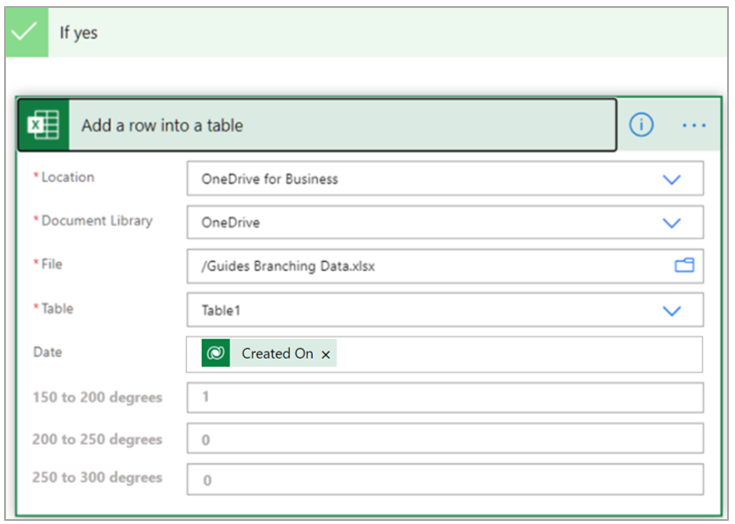735x524 pixels.
Task: Open the three-dot more options menu
Action: (693, 125)
